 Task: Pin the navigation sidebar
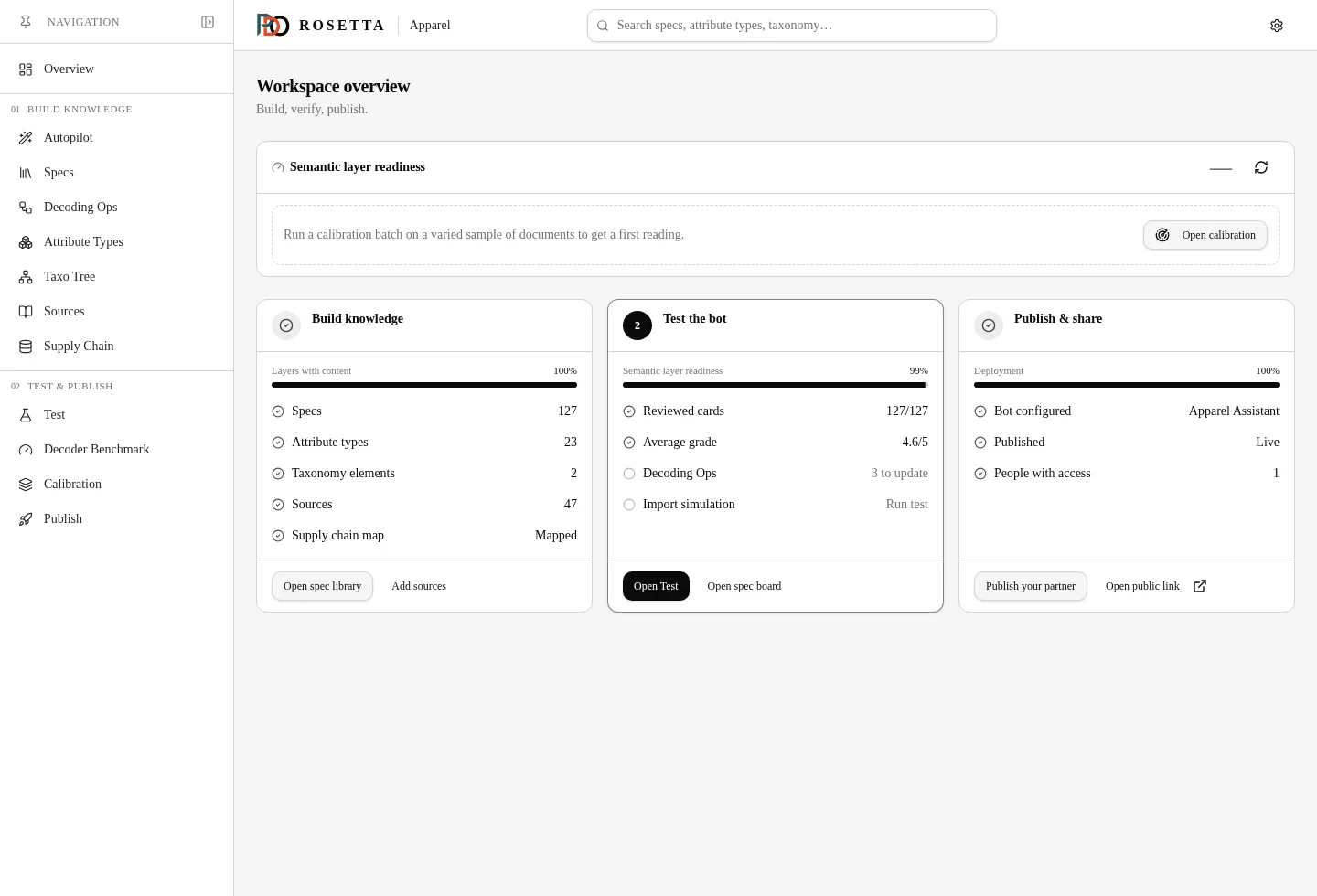(26, 22)
